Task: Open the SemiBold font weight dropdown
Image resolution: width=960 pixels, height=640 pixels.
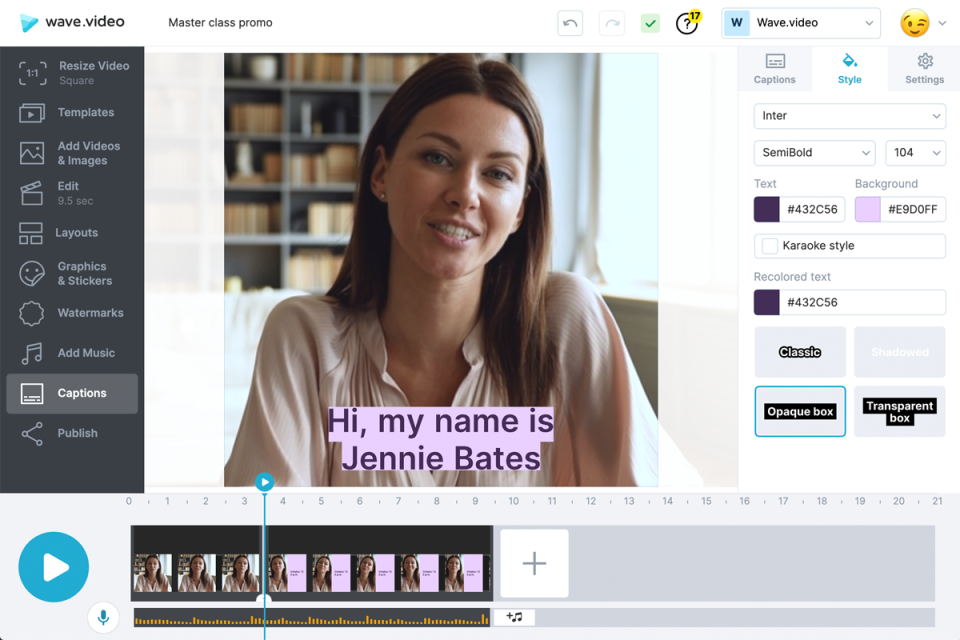Action: tap(814, 153)
